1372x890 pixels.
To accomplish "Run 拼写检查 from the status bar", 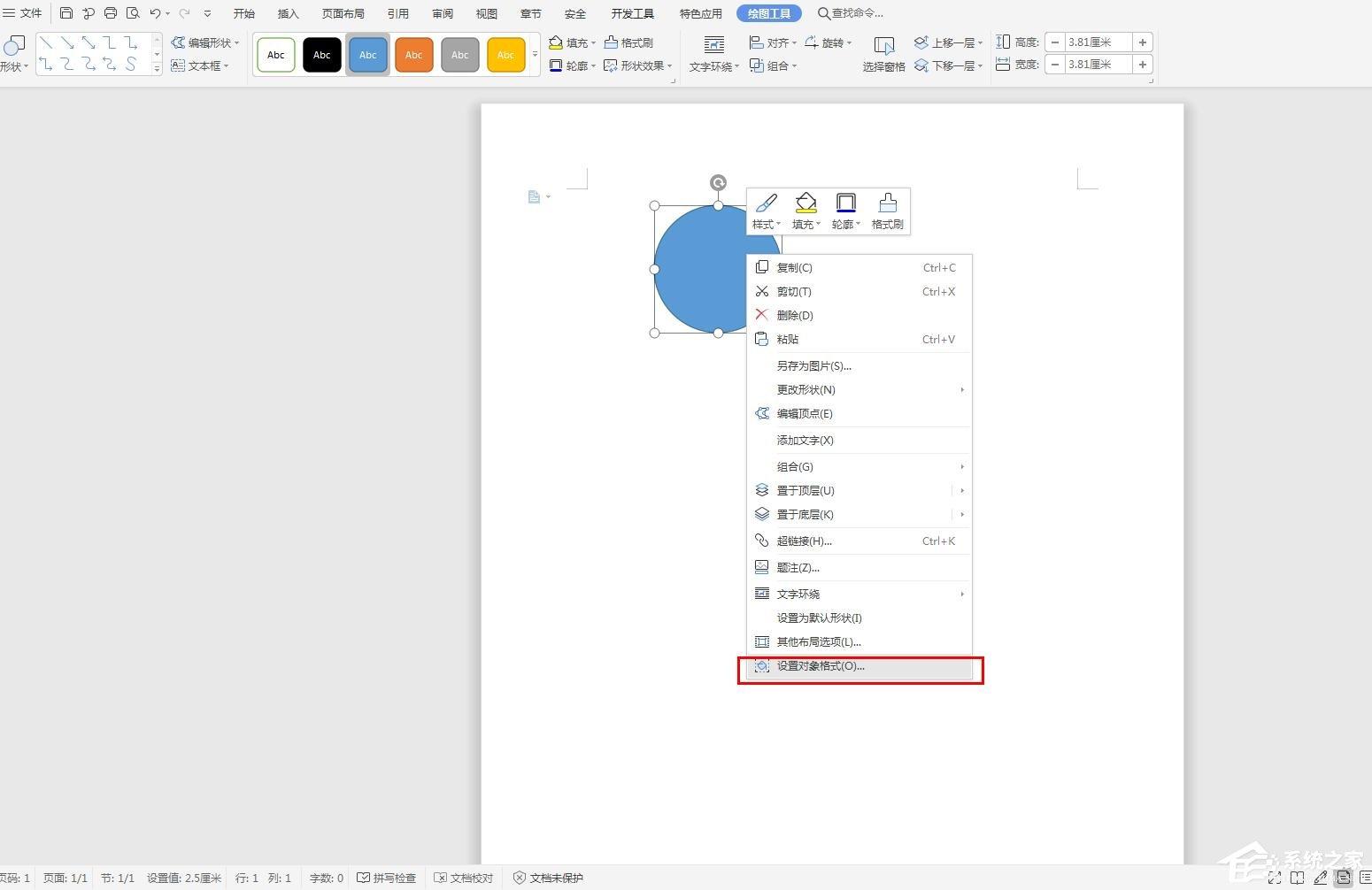I will point(388,878).
